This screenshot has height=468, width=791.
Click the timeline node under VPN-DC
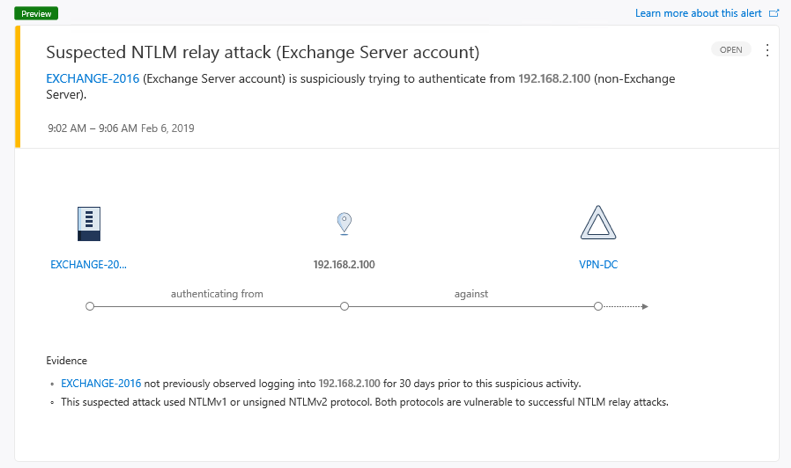tap(598, 306)
